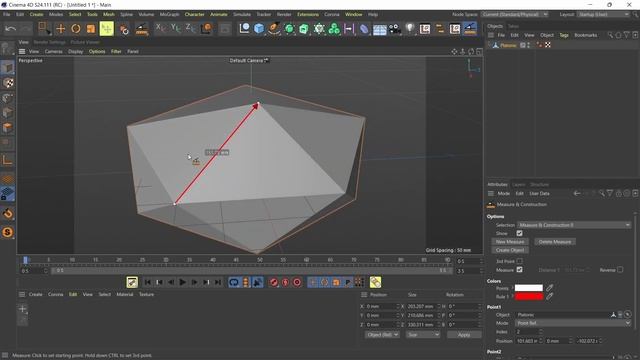Click the Points color eyedropper icon
This screenshot has width=640, height=360.
549,288
